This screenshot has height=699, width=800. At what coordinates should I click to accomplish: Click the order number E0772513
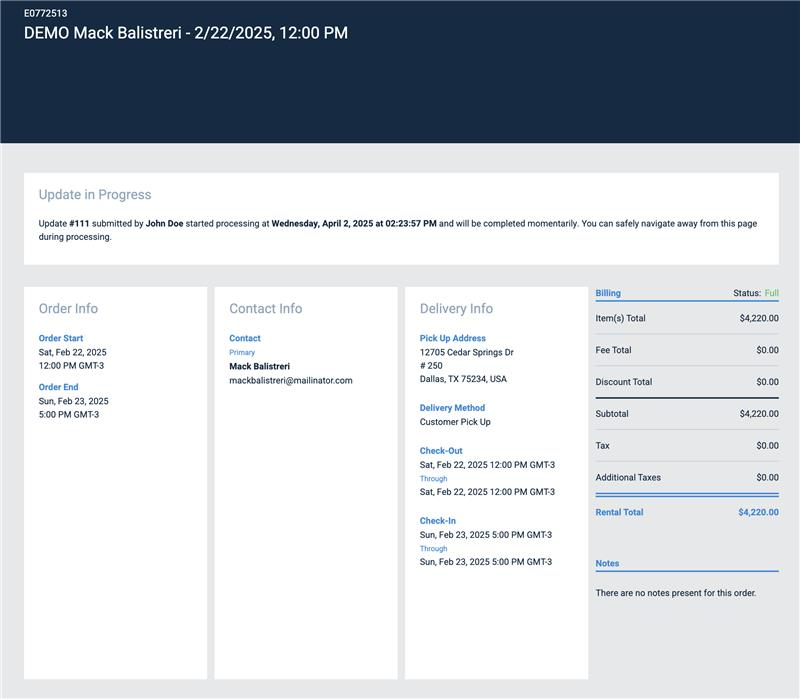click(x=46, y=15)
